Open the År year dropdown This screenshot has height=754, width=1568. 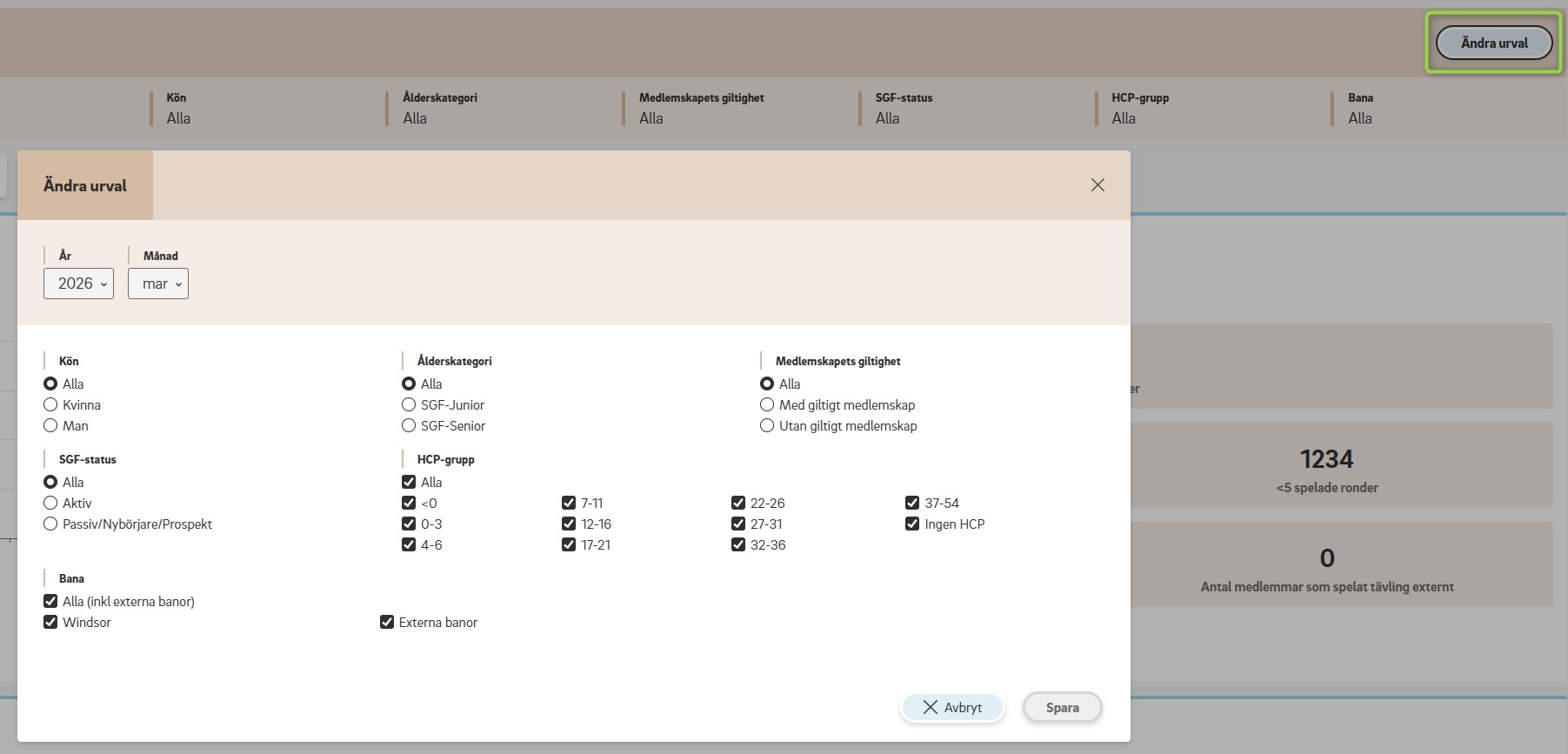pyautogui.click(x=78, y=284)
